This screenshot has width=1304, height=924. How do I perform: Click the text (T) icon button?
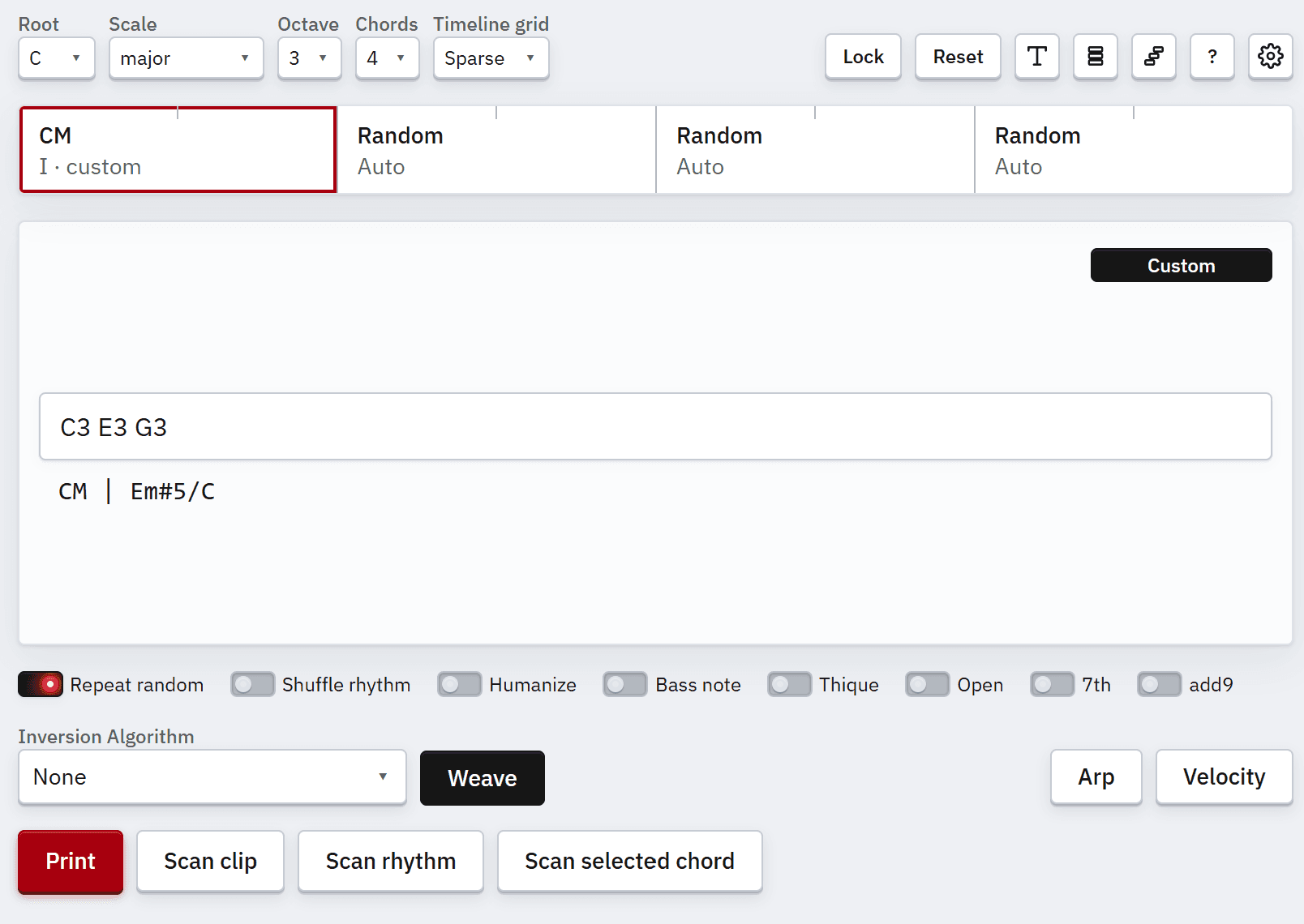(1036, 57)
